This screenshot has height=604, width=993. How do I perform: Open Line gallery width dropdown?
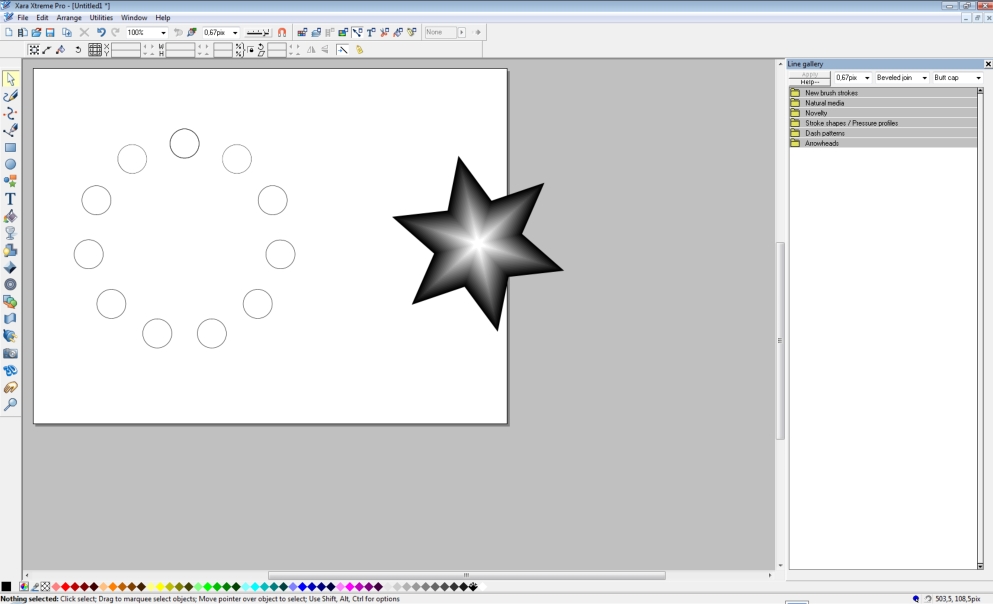[x=867, y=78]
